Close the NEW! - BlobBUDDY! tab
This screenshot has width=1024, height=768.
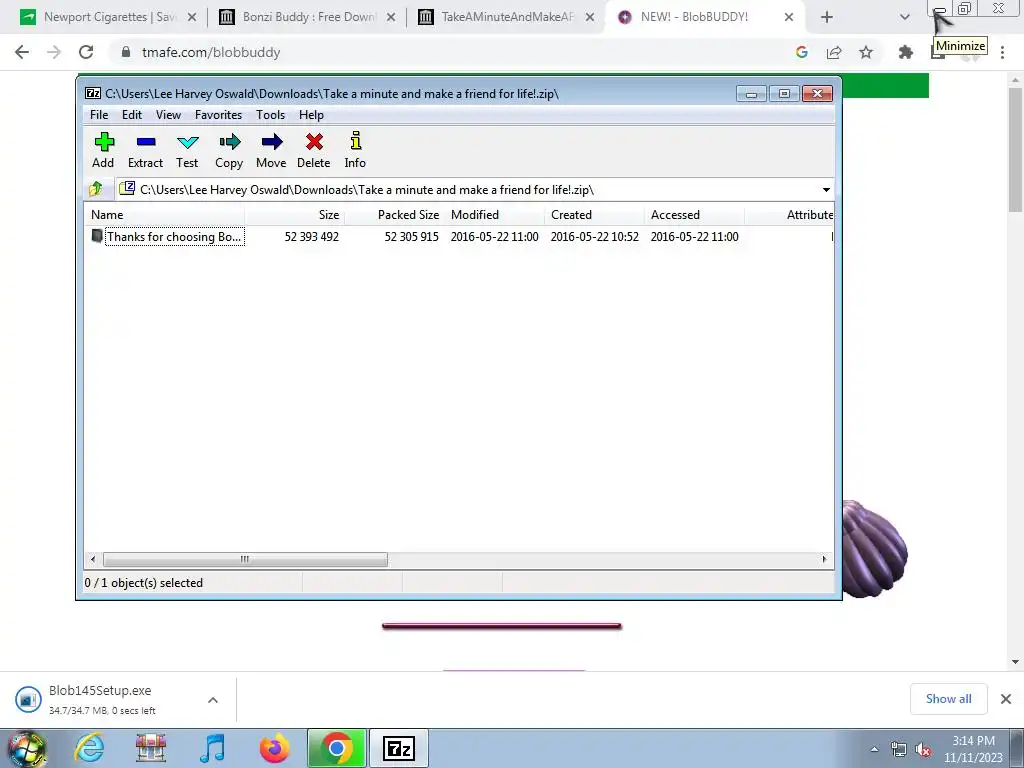click(789, 17)
